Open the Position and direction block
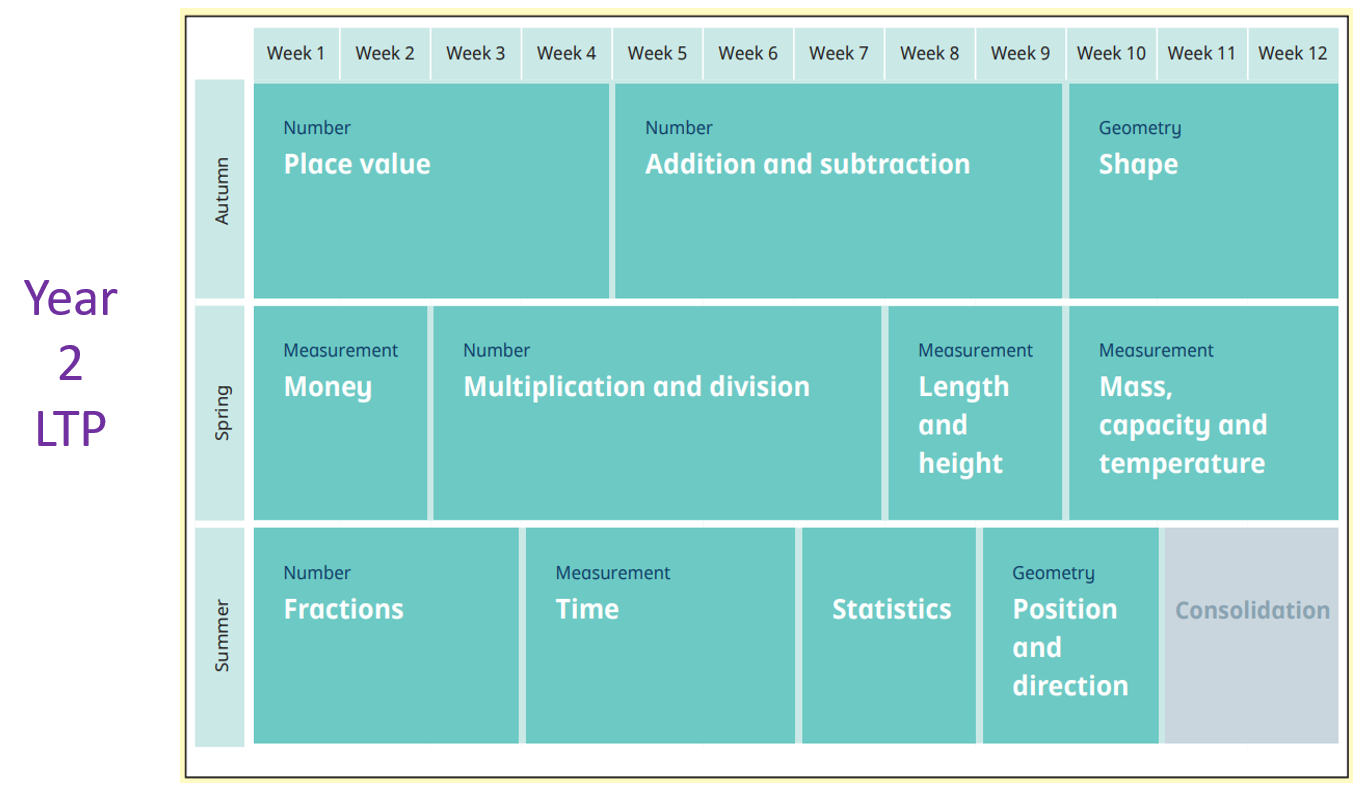Viewport: 1370px width, 793px height. 1070,636
